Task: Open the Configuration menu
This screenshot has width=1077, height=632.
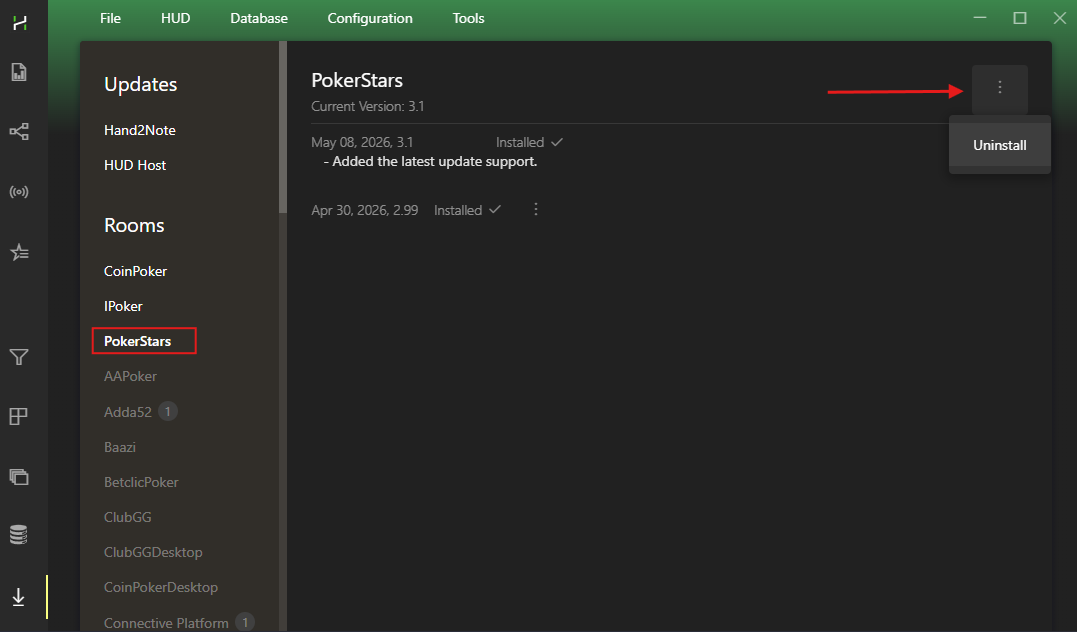Action: coord(370,19)
